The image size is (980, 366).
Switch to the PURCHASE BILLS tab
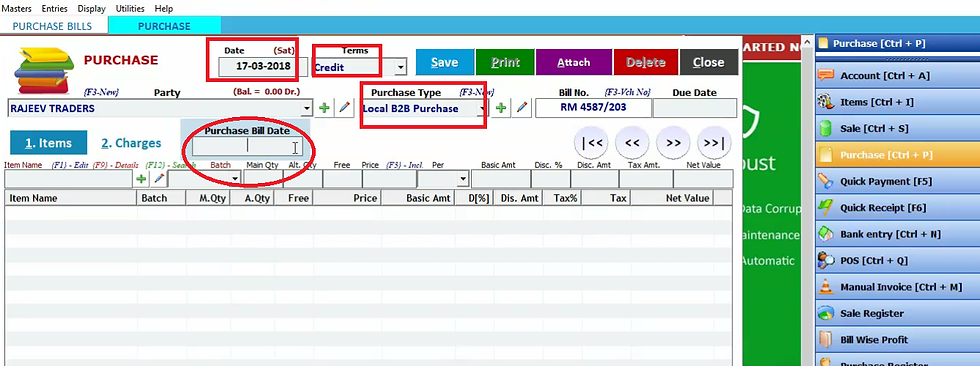52,26
